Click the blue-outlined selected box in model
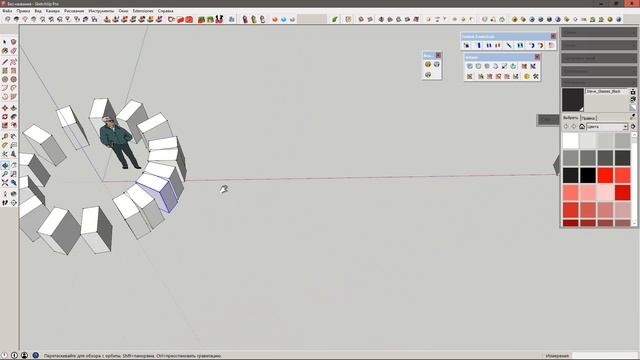This screenshot has height=360, width=640. tap(158, 193)
